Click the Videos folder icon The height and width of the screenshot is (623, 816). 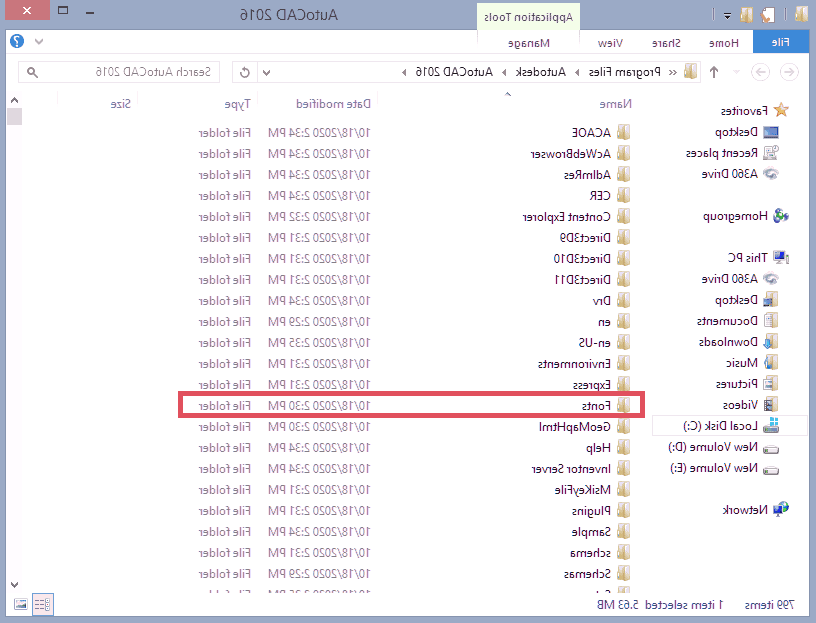pos(771,404)
